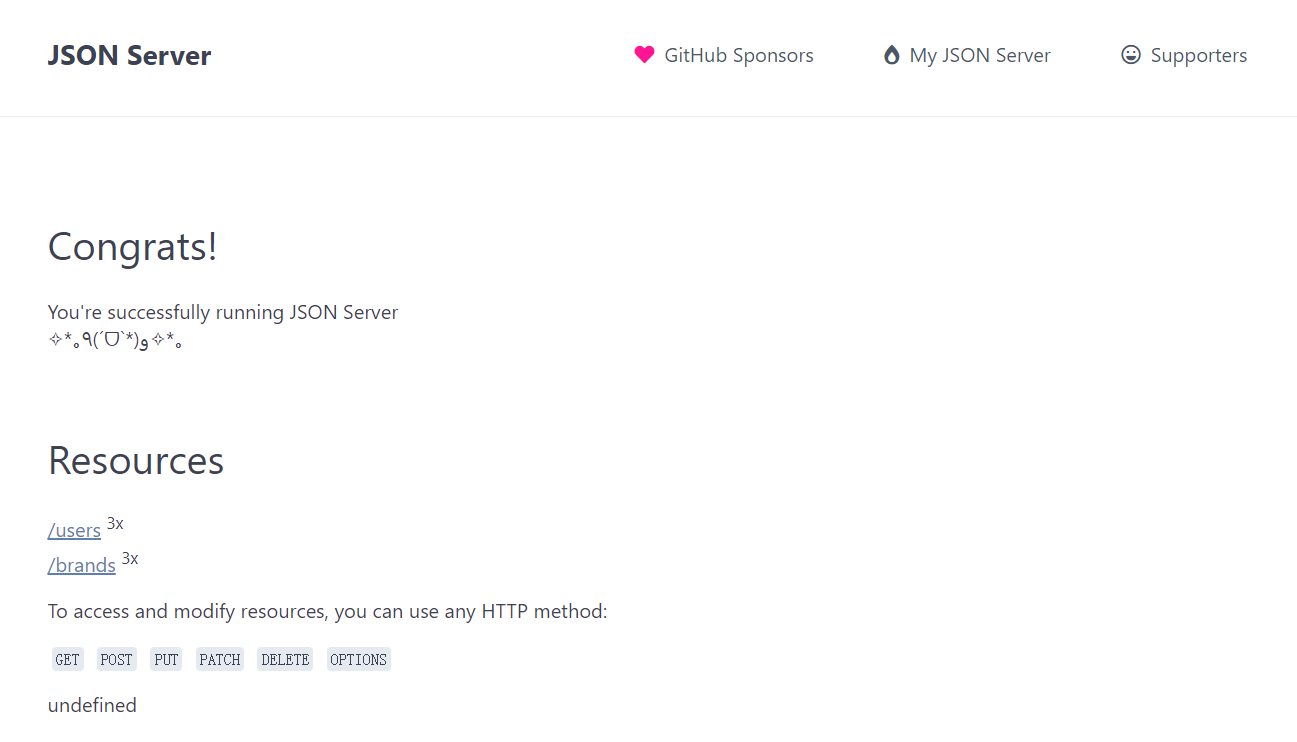
Task: Click the Resources heading
Action: click(x=136, y=460)
